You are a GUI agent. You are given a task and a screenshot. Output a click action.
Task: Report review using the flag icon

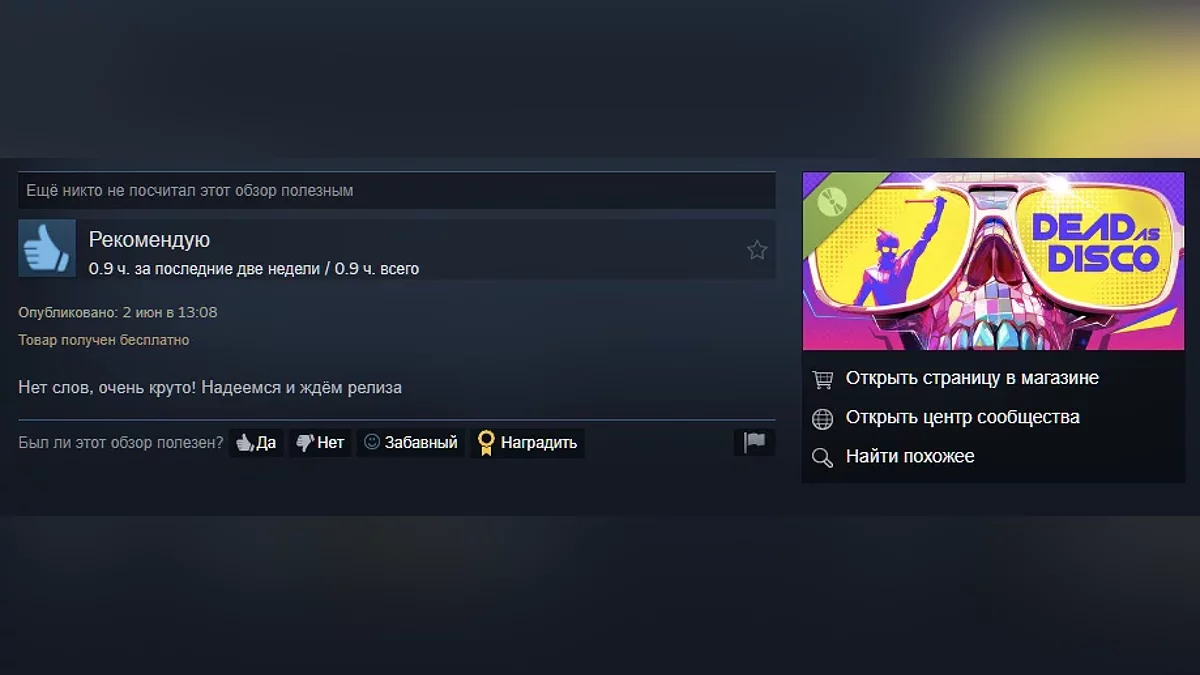(x=754, y=442)
